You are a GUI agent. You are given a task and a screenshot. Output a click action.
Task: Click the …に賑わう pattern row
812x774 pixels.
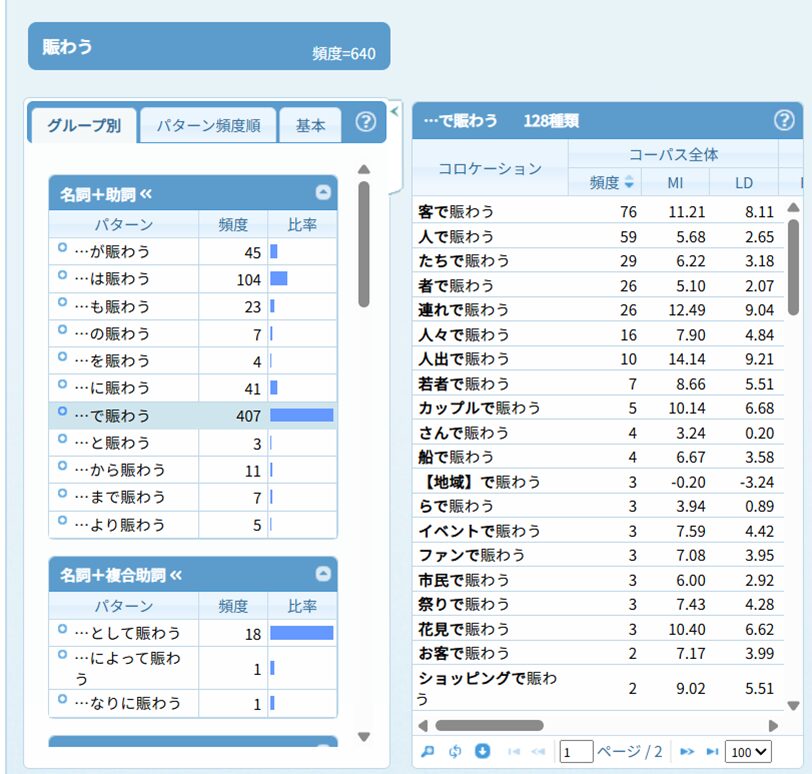pyautogui.click(x=112, y=387)
